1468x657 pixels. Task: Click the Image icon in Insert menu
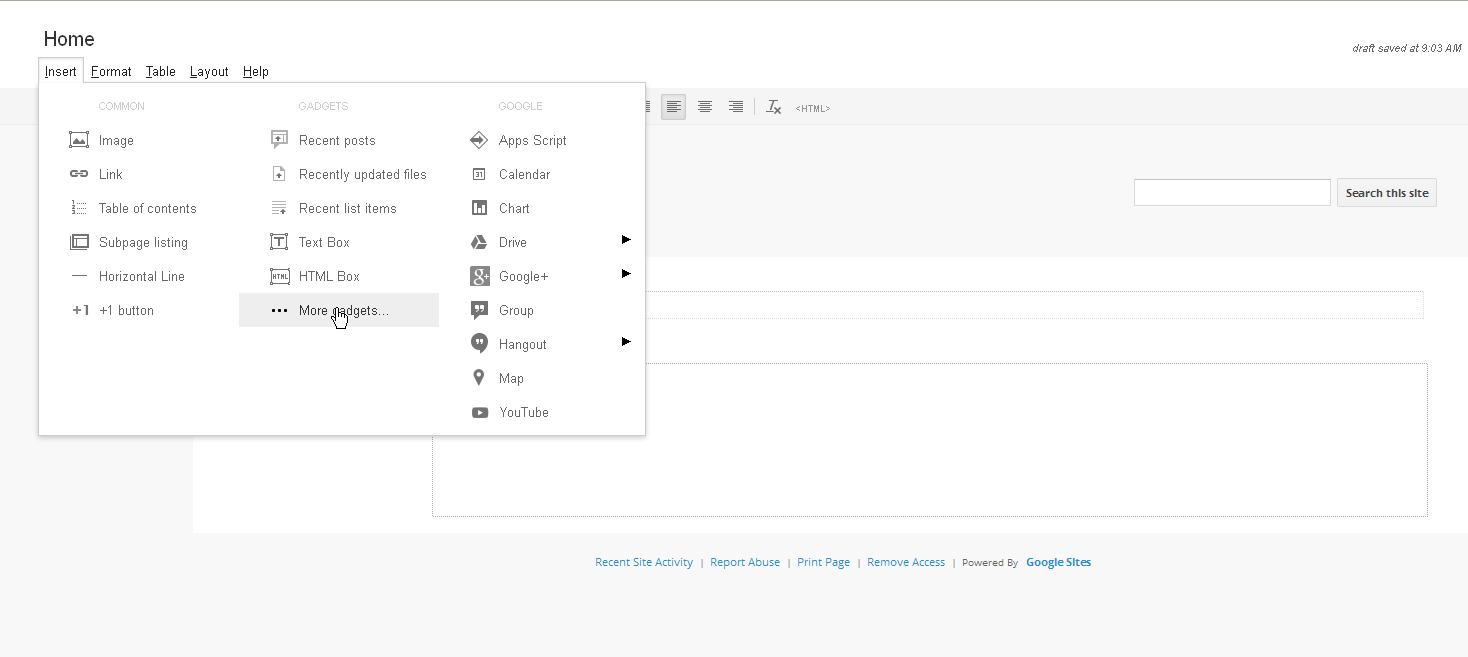[x=79, y=140]
